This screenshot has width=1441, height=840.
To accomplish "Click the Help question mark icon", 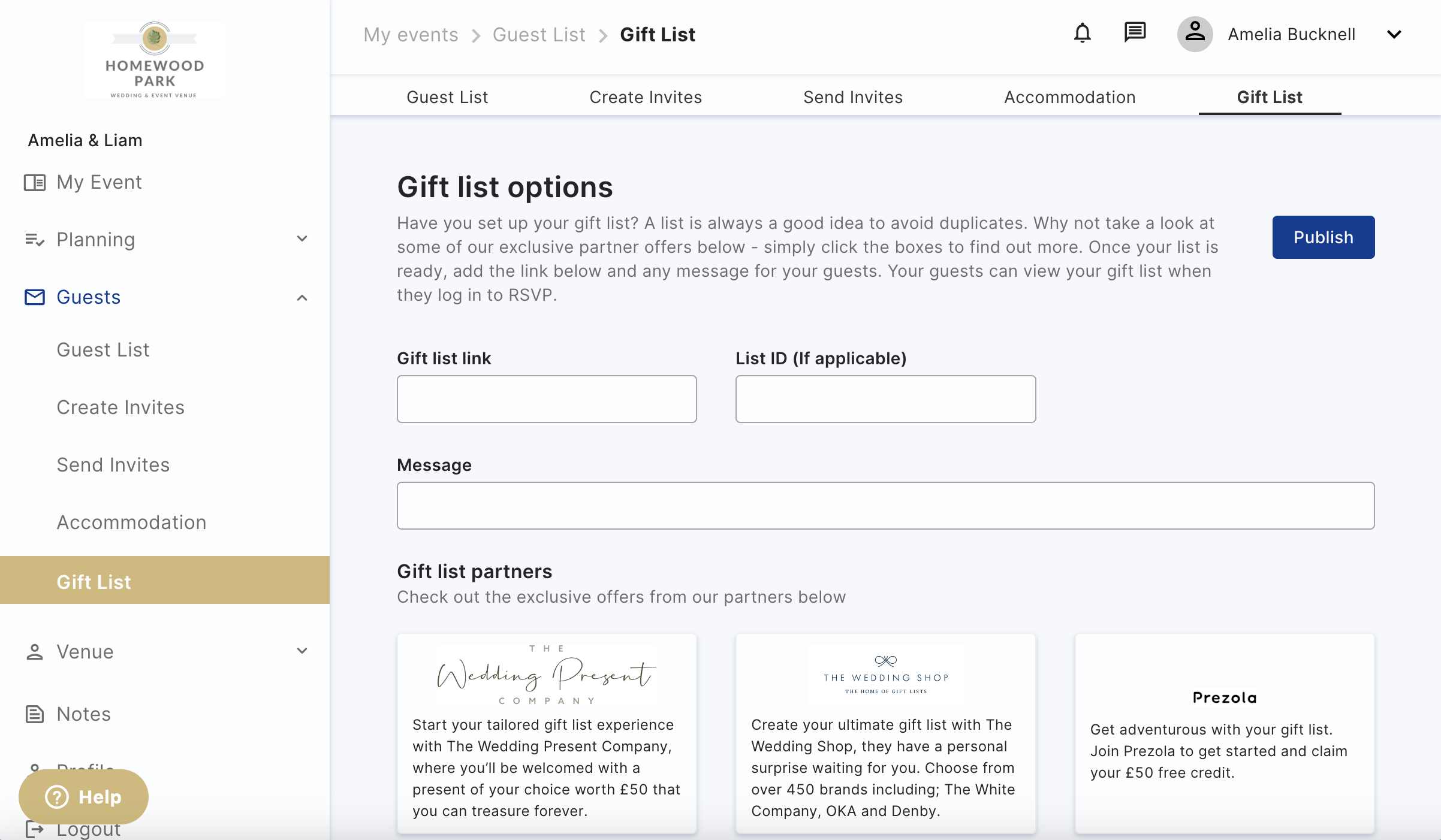I will 57,797.
